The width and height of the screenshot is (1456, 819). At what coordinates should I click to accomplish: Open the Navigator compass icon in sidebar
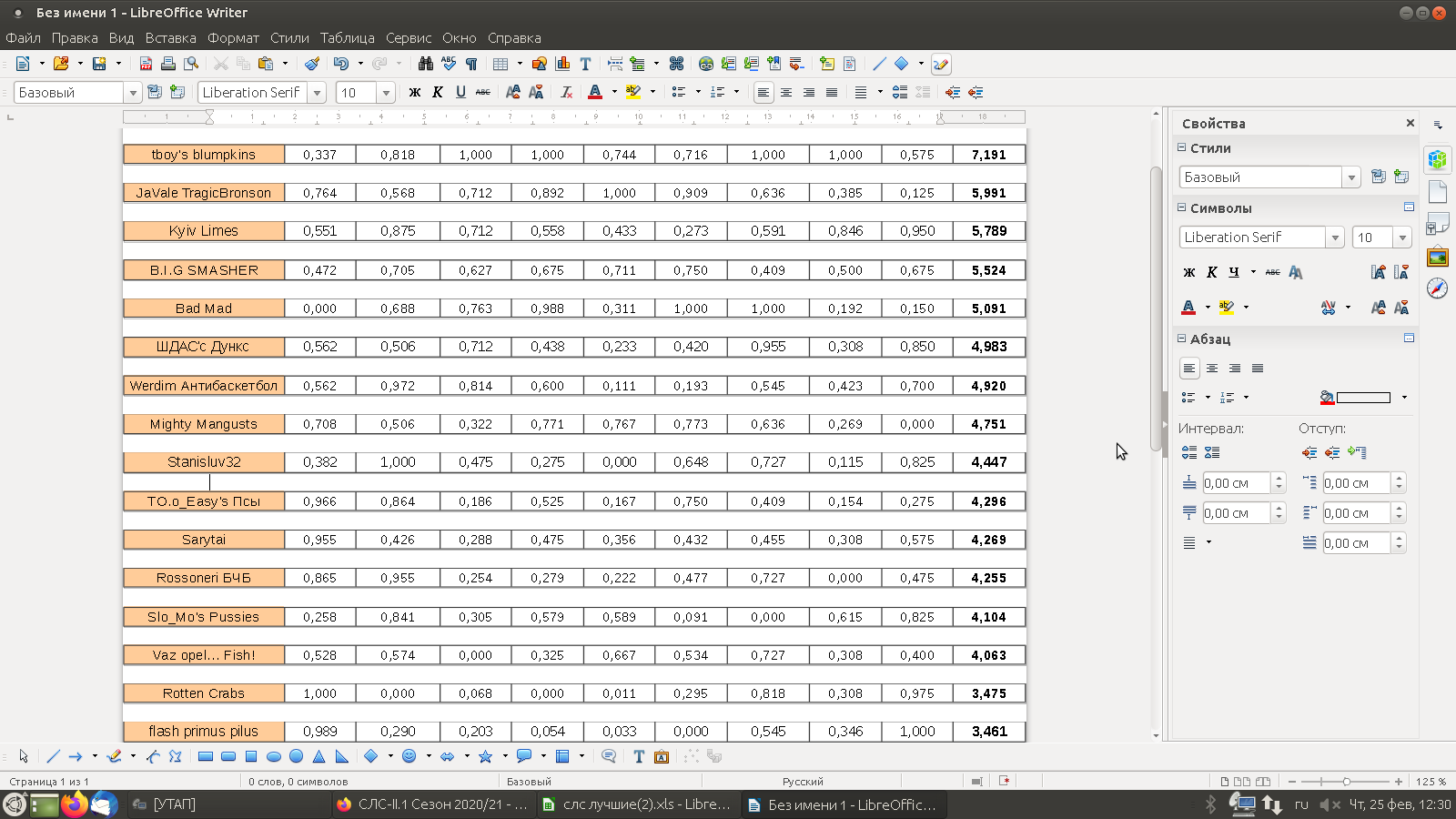pyautogui.click(x=1438, y=288)
